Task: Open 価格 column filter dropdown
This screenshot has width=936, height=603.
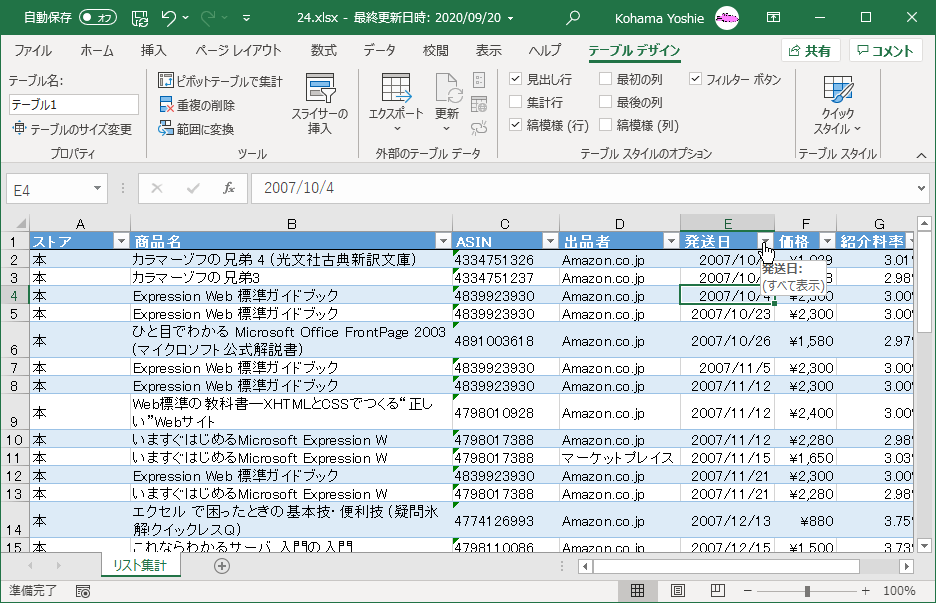Action: pyautogui.click(x=827, y=241)
